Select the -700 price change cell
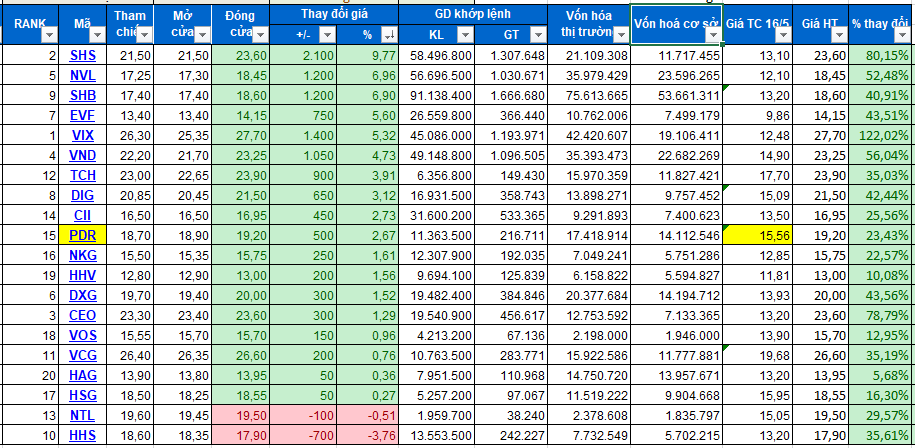 [303, 435]
